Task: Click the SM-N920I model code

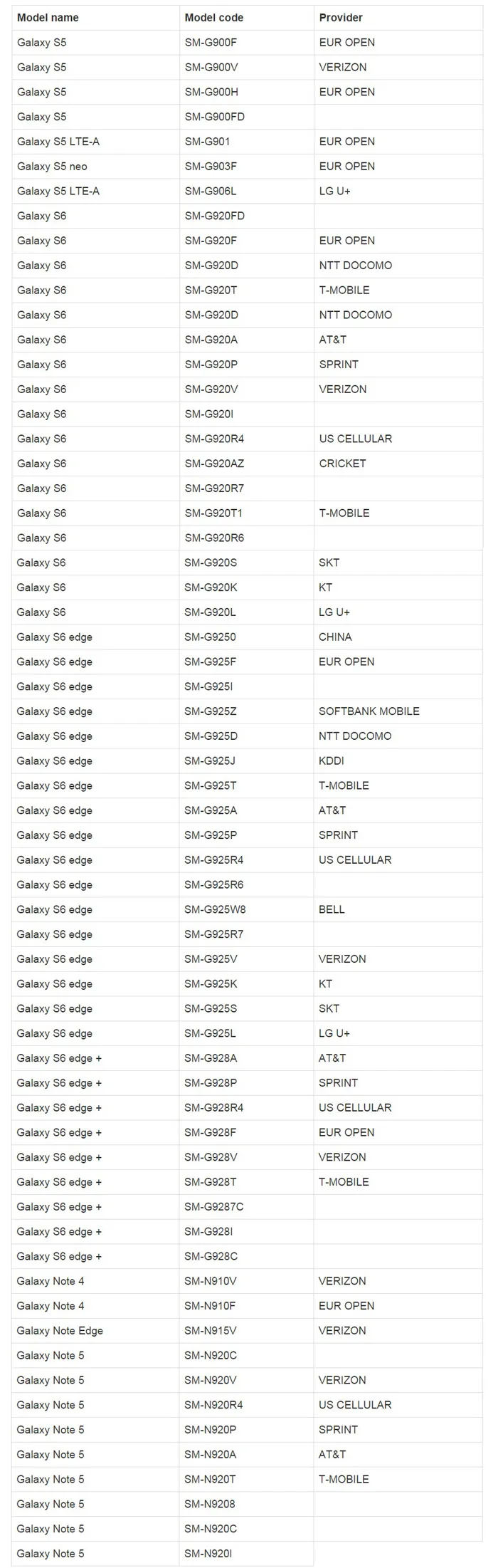Action: pos(208,1554)
